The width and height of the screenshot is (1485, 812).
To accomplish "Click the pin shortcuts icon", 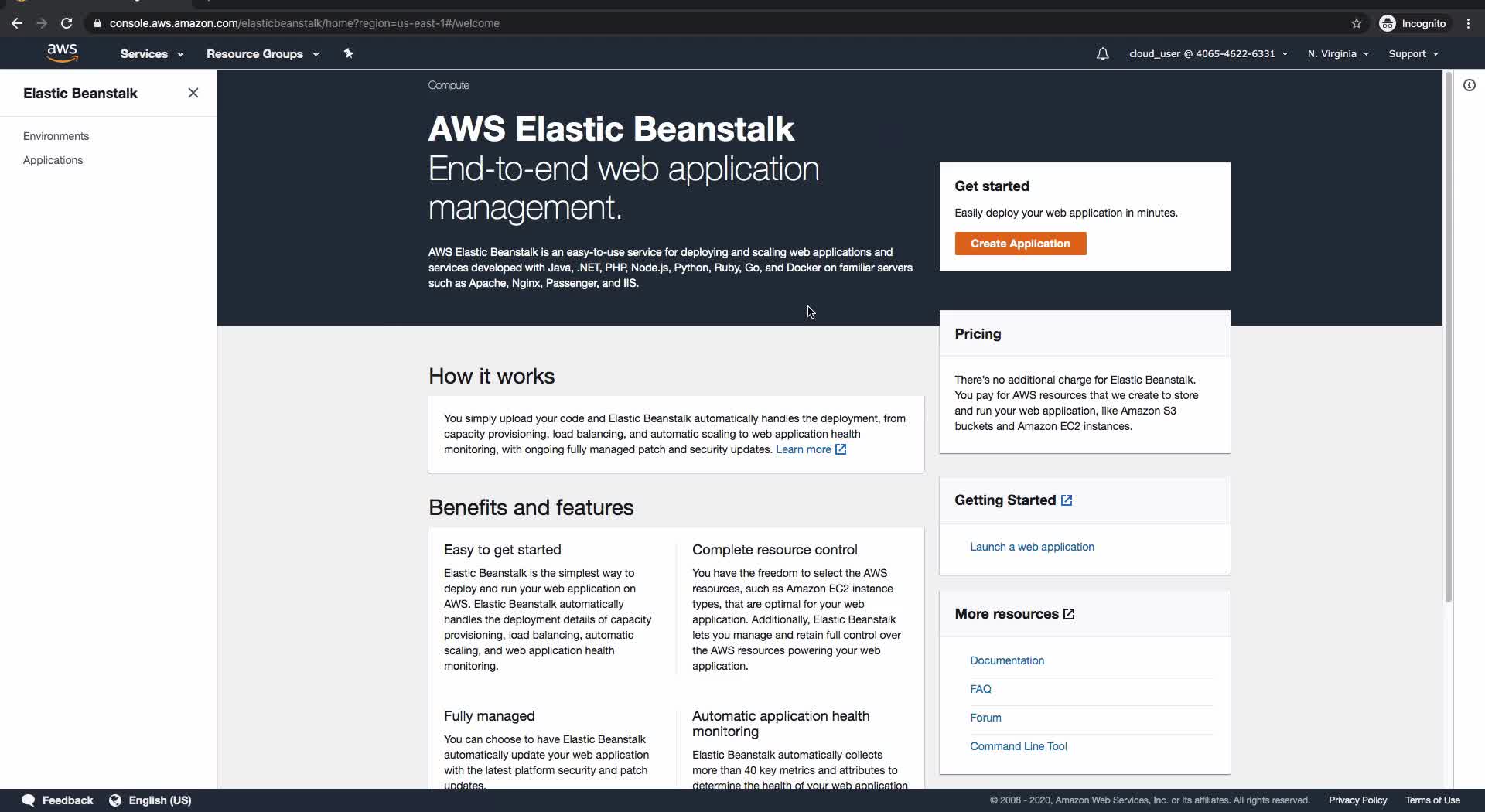I will (x=348, y=53).
